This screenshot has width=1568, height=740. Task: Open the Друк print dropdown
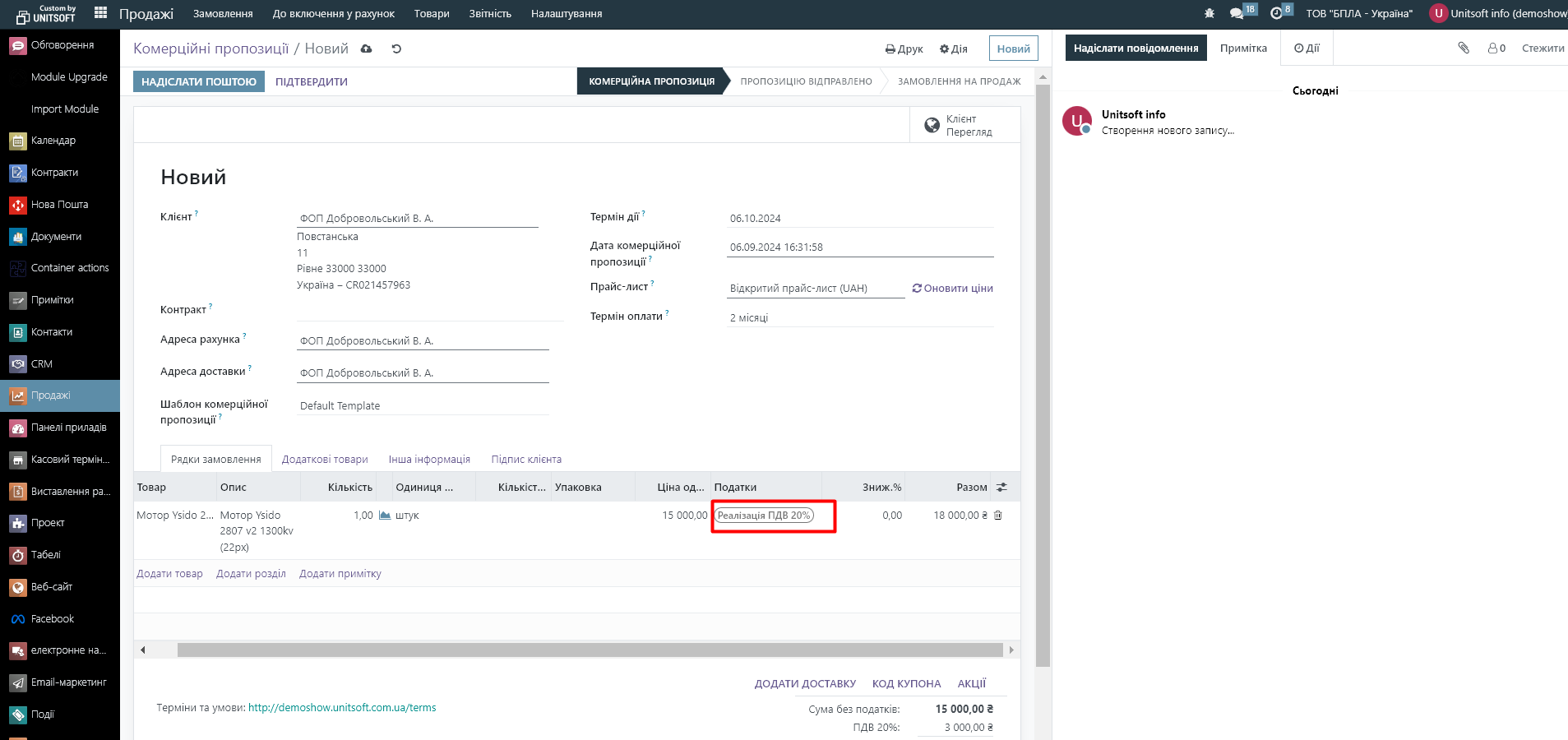coord(904,49)
